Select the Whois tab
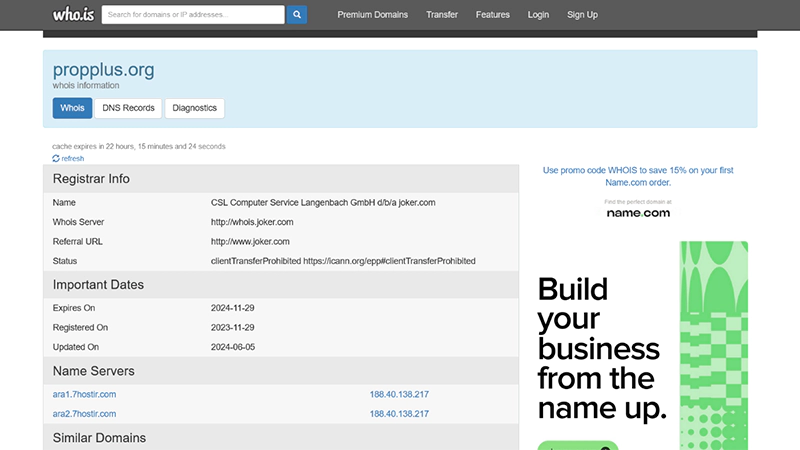The width and height of the screenshot is (800, 450). 72,108
